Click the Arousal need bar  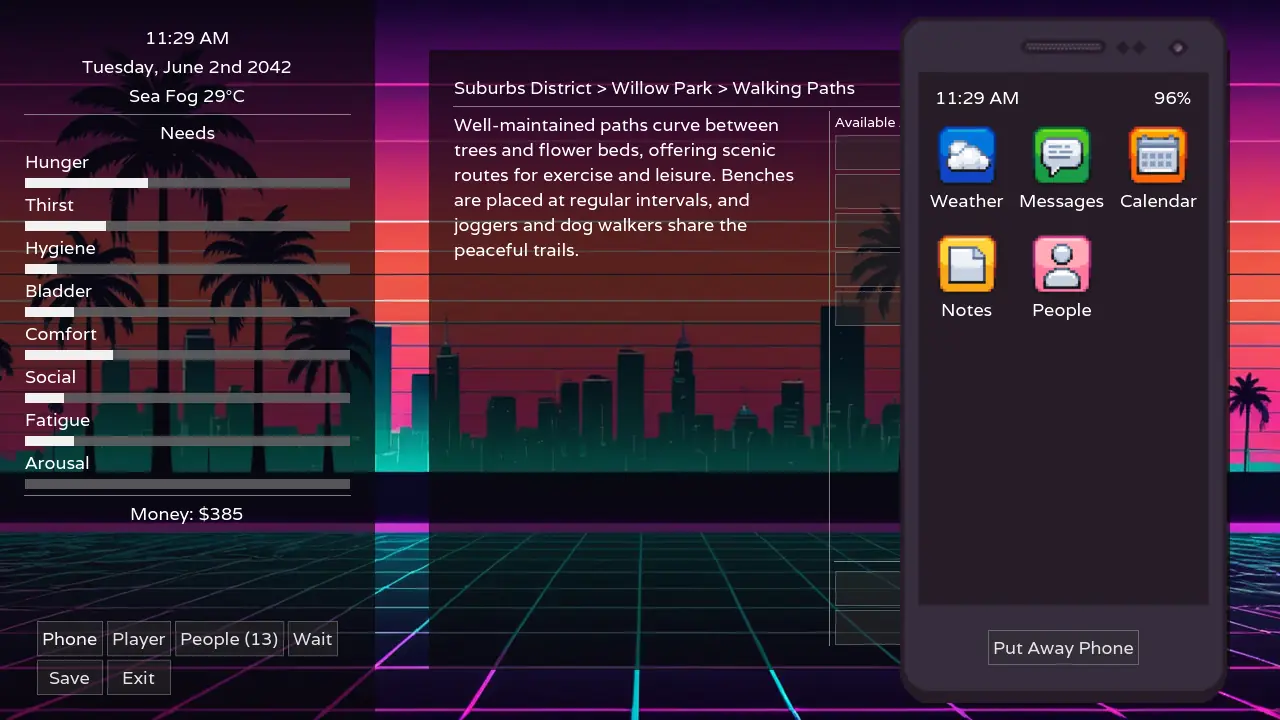coord(187,484)
